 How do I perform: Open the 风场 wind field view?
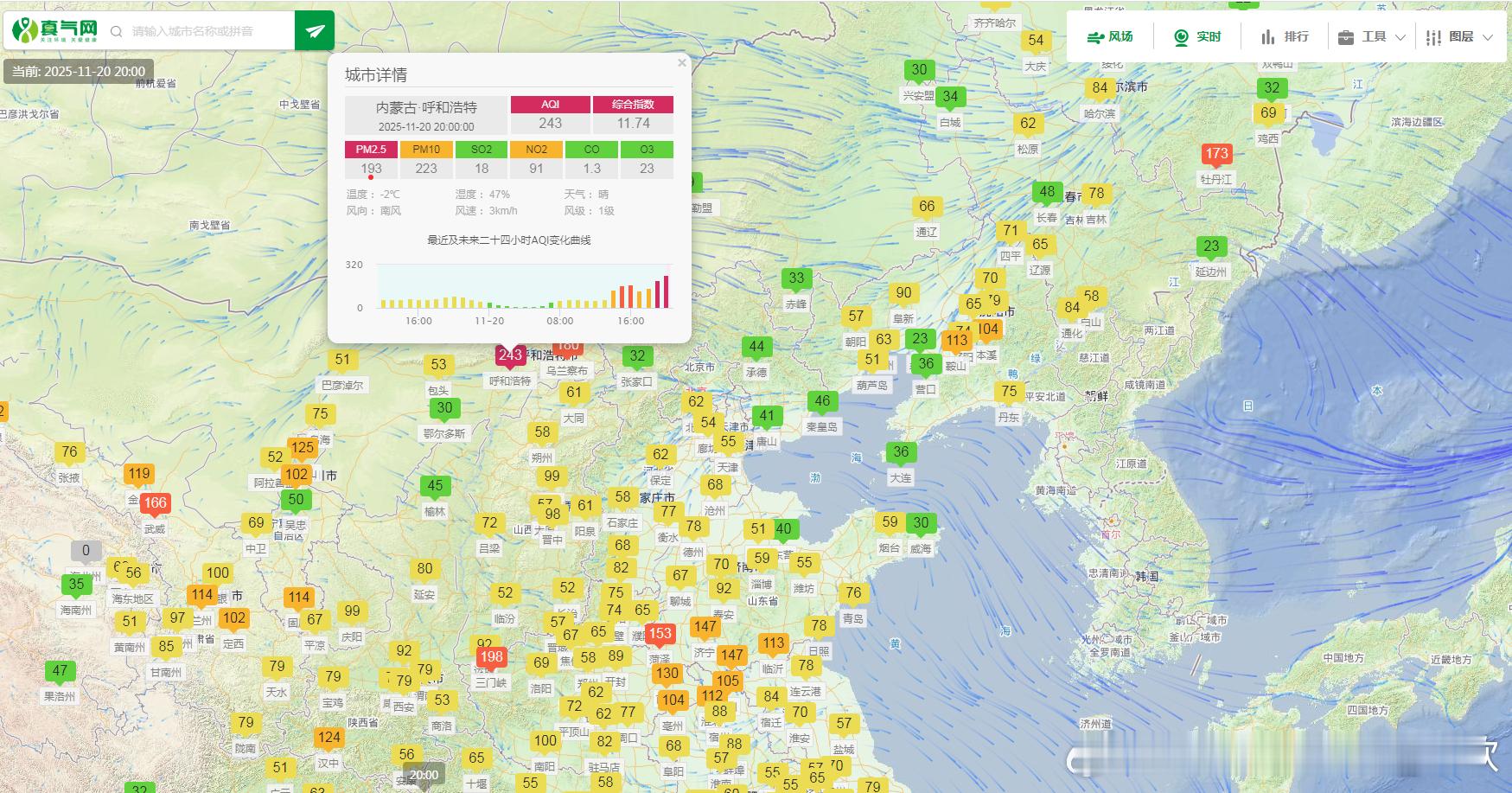[x=1110, y=37]
